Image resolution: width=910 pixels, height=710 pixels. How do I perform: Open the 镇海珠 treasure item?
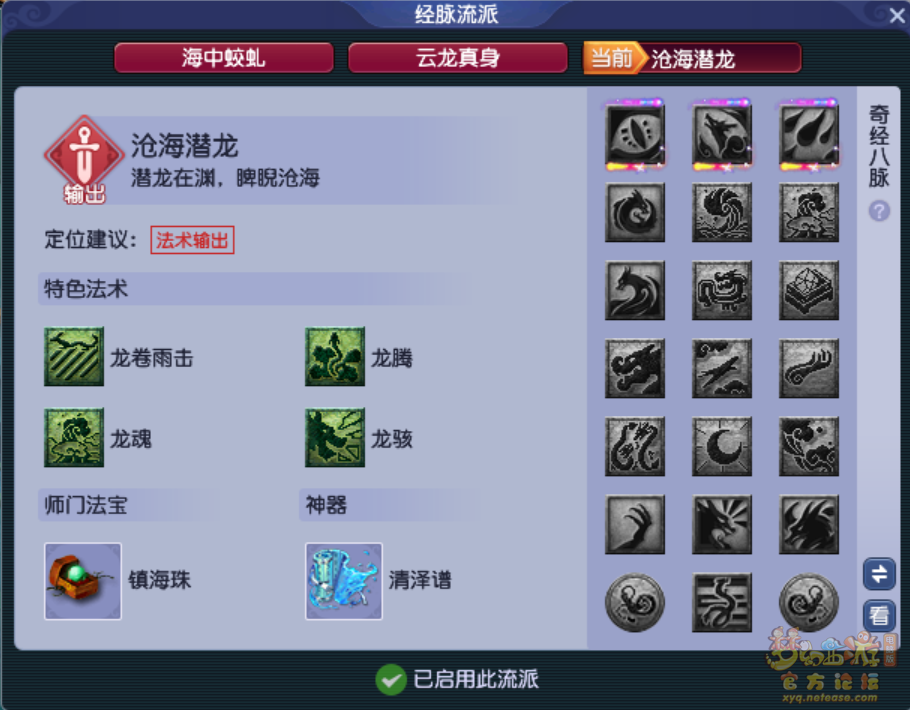pyautogui.click(x=83, y=581)
